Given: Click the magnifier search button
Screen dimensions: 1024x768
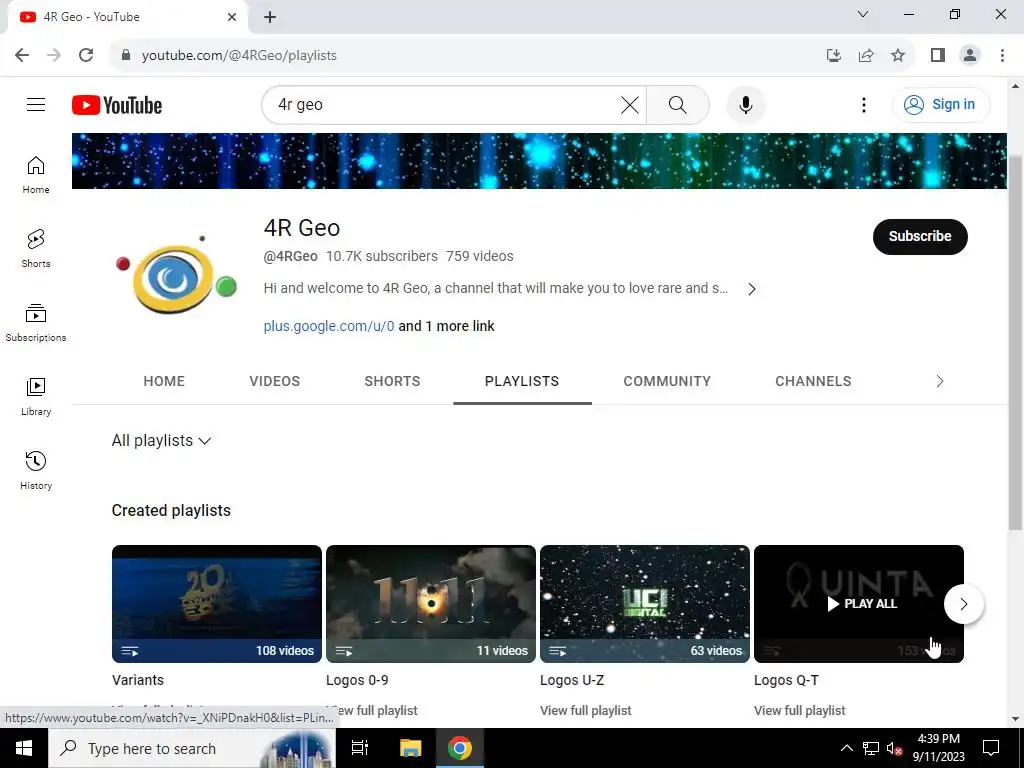Looking at the screenshot, I should [677, 104].
